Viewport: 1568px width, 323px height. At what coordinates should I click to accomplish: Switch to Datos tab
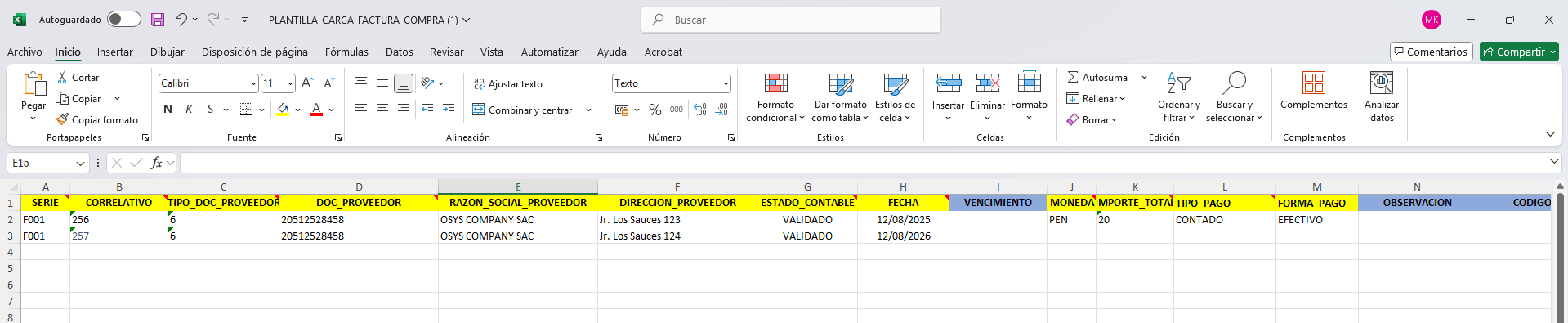(x=399, y=52)
